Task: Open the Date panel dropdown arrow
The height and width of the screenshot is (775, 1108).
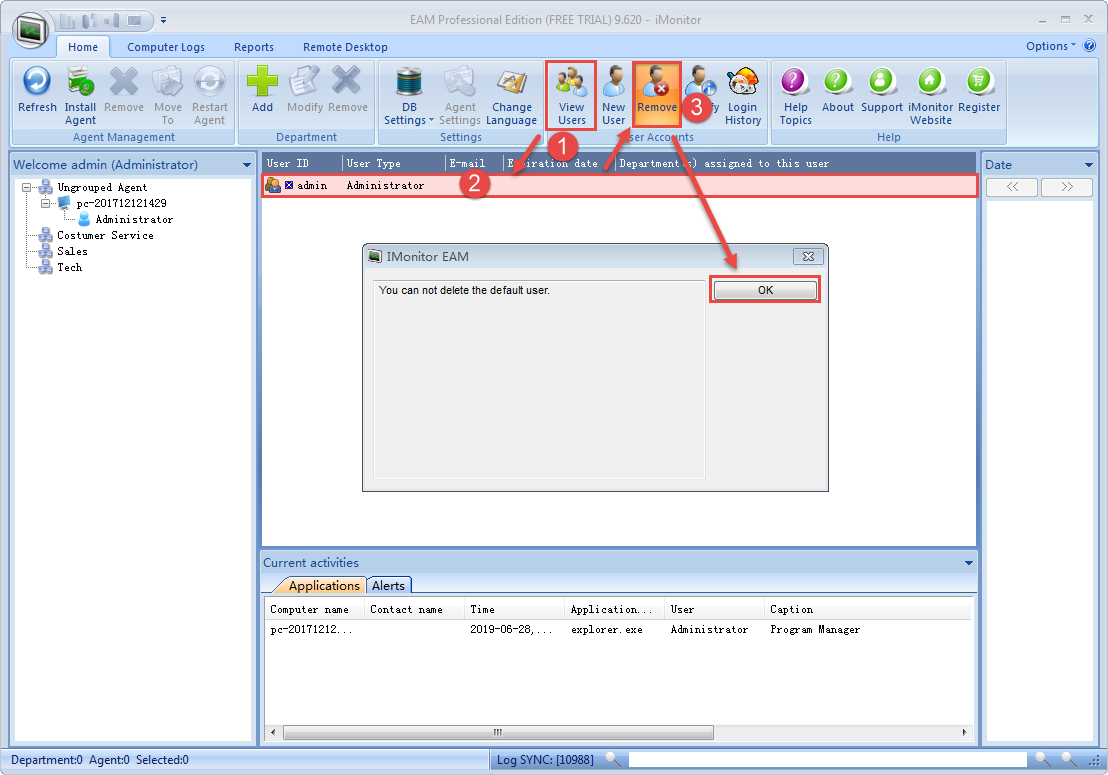Action: (1088, 165)
